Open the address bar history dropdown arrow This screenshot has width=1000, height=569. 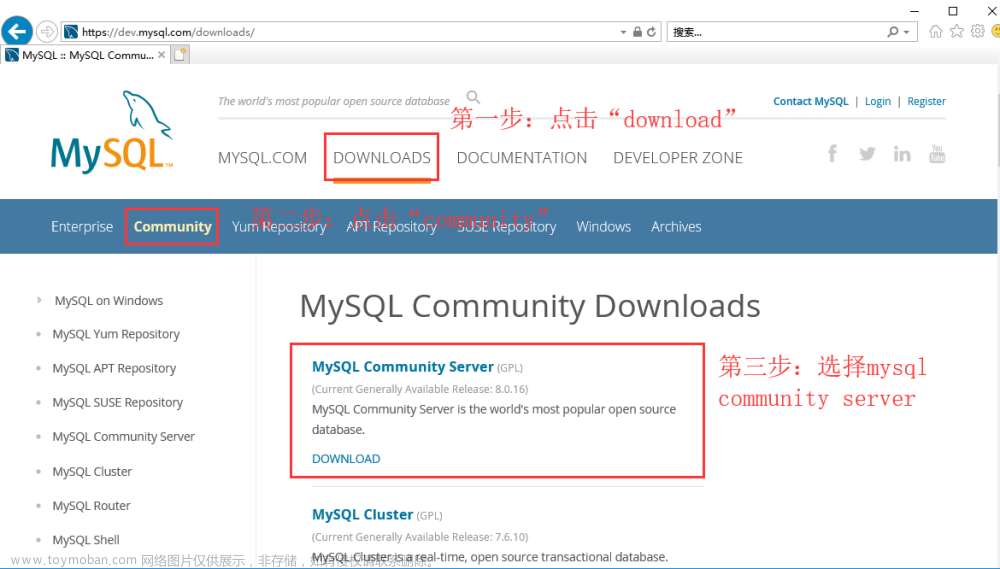click(623, 32)
